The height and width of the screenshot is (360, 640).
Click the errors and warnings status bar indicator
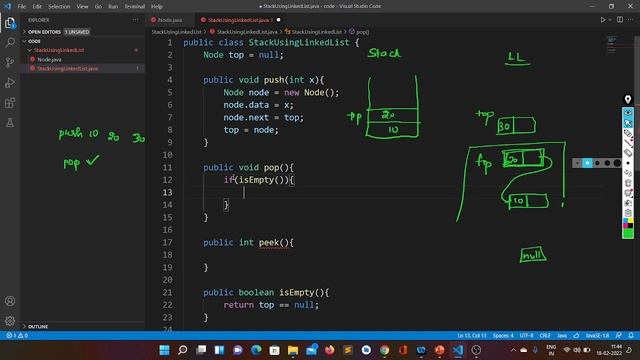pyautogui.click(x=17, y=336)
